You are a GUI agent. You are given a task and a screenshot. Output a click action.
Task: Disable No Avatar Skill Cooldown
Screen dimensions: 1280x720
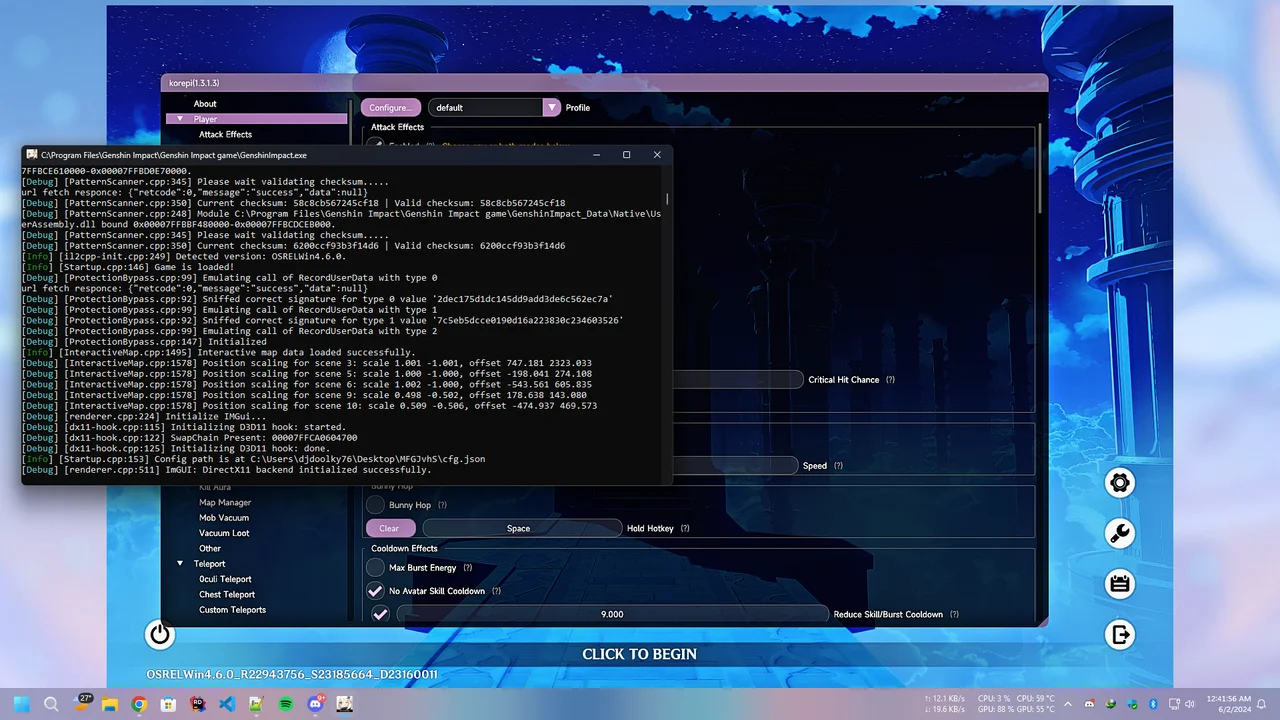[x=375, y=591]
